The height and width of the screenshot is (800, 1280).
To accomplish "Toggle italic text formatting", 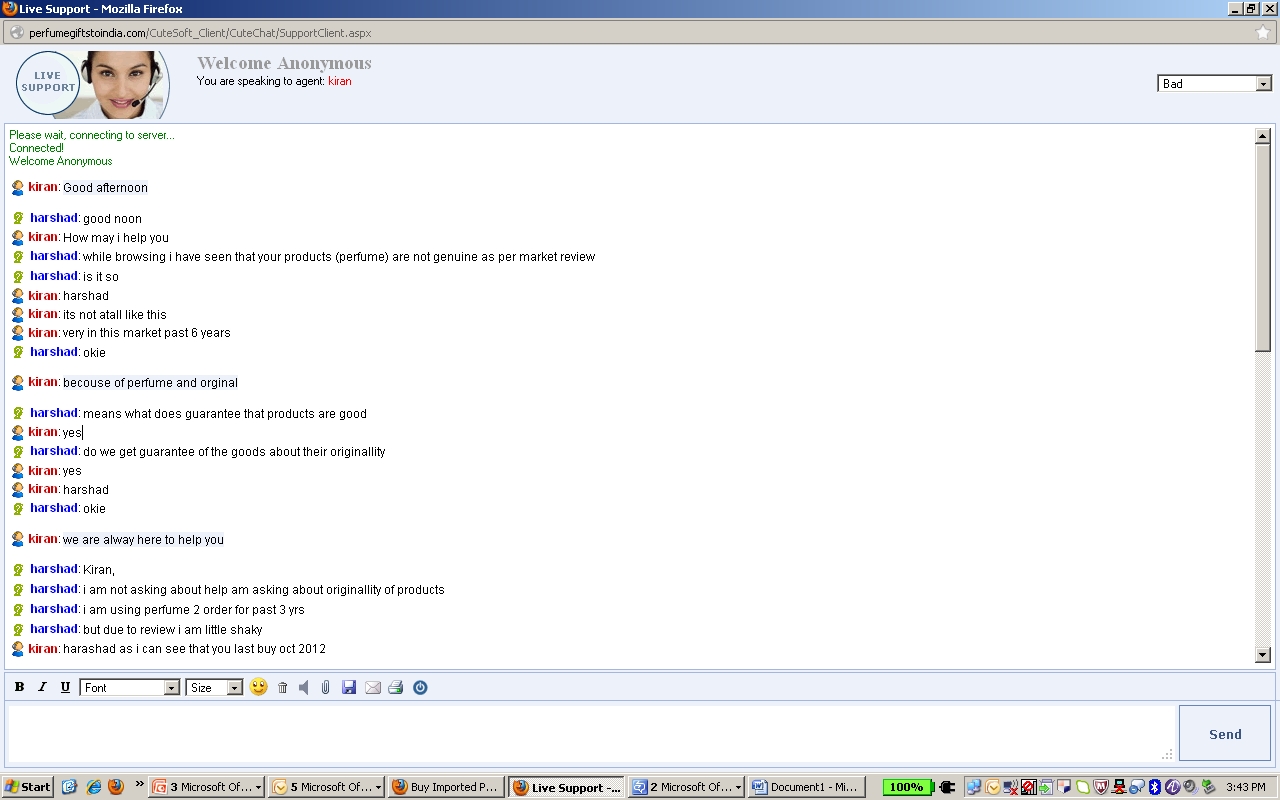I will [x=42, y=688].
